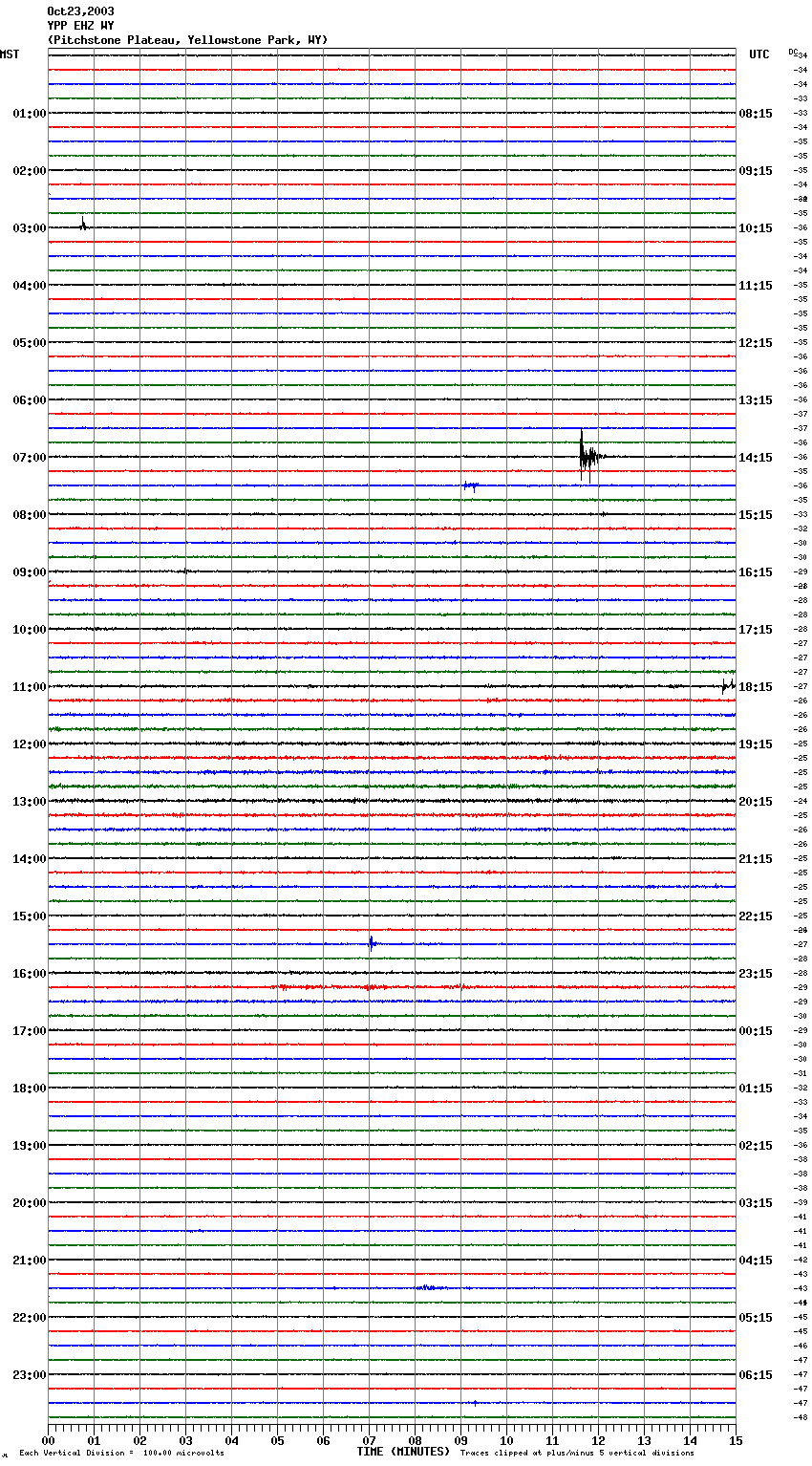Select the 14:15 UTC time label
The height and width of the screenshot is (1466, 812).
click(x=756, y=458)
